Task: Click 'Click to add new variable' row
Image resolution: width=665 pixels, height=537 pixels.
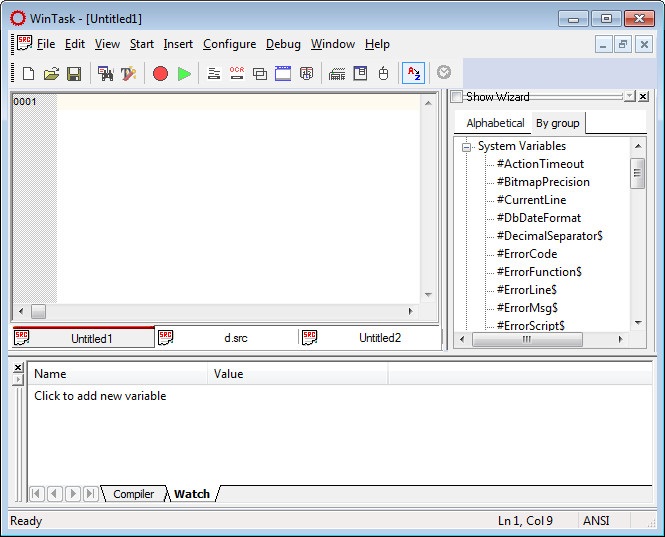Action: 100,396
